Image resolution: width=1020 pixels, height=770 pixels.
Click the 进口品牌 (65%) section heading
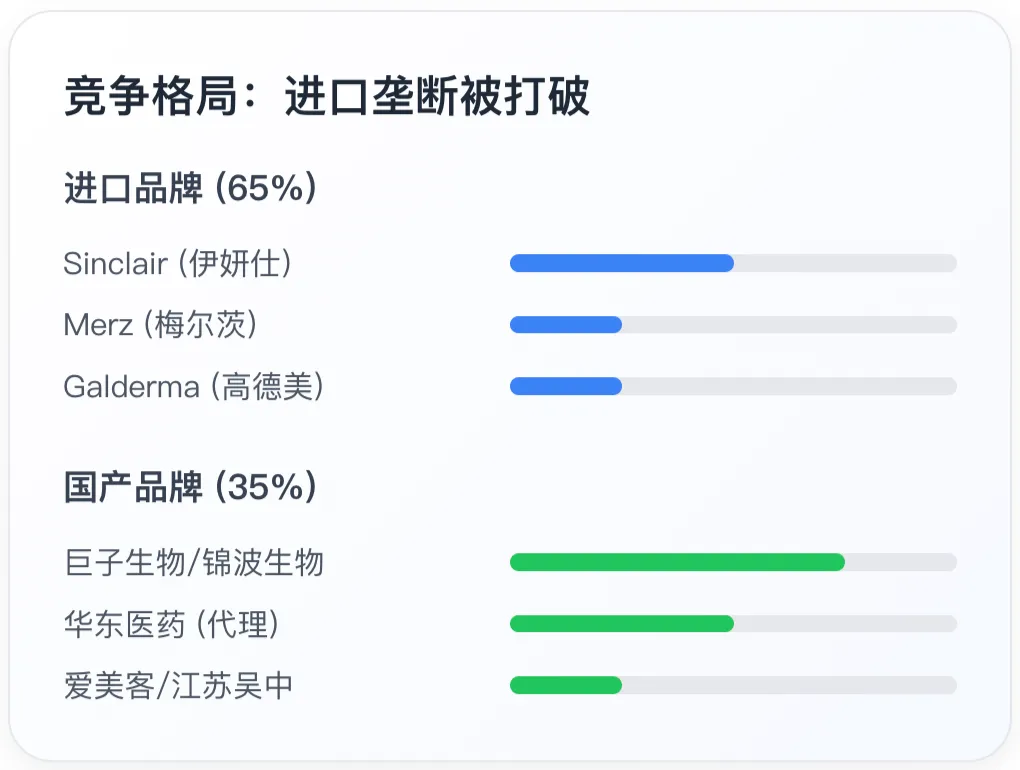click(190, 188)
